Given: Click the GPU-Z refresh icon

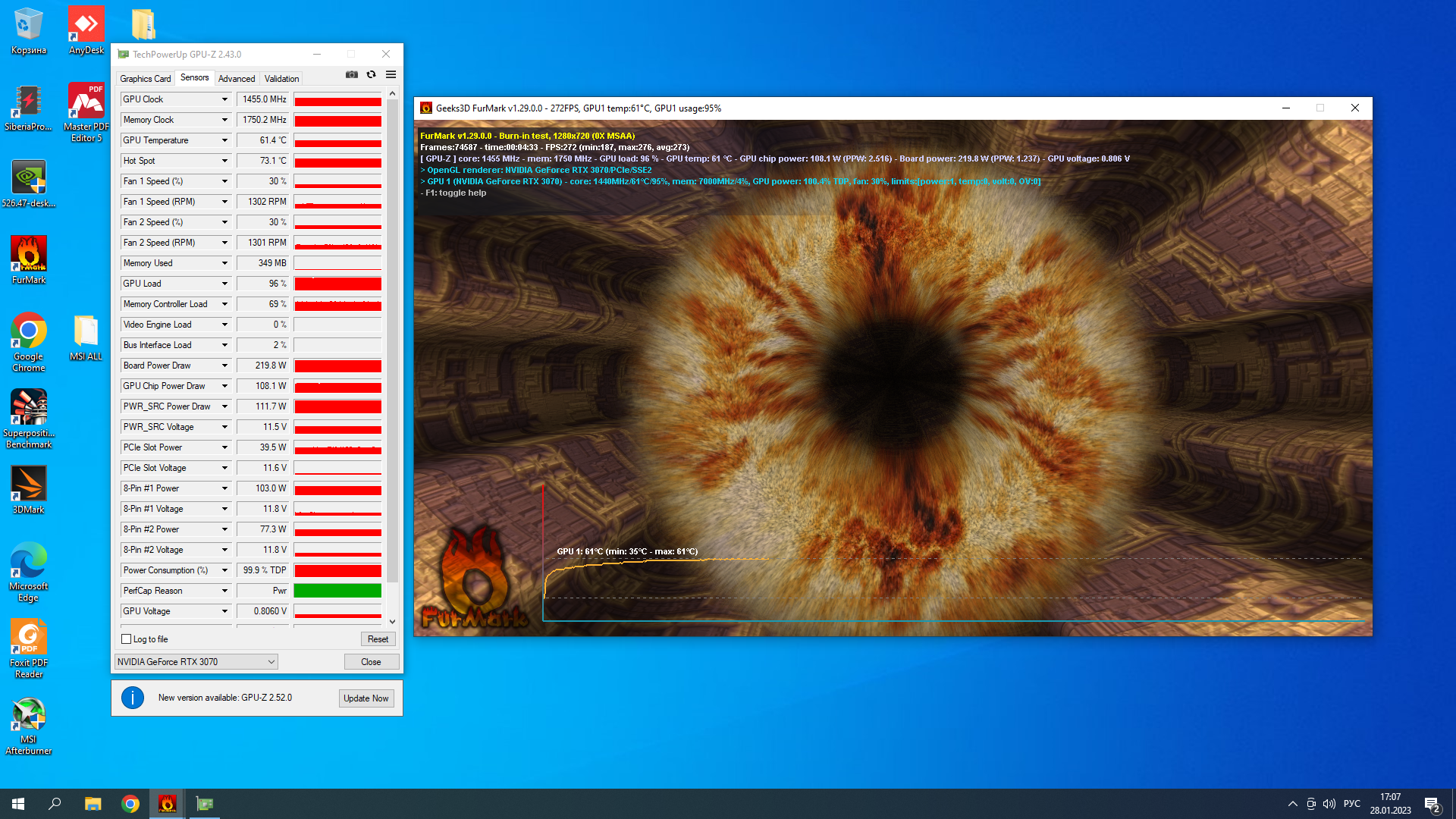Looking at the screenshot, I should (x=371, y=74).
